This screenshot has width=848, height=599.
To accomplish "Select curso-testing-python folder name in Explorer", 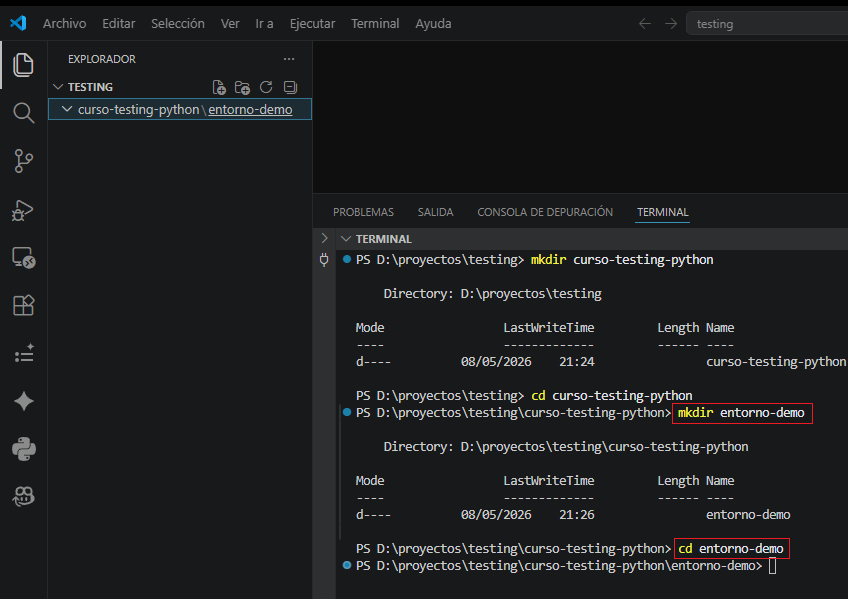I will 138,110.
